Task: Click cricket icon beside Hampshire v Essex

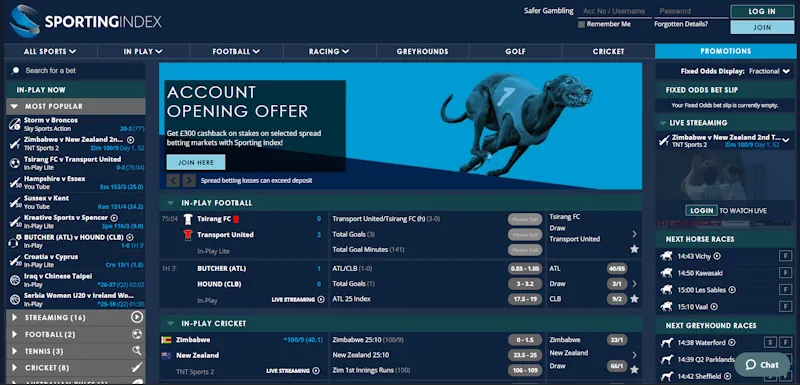Action: point(15,183)
